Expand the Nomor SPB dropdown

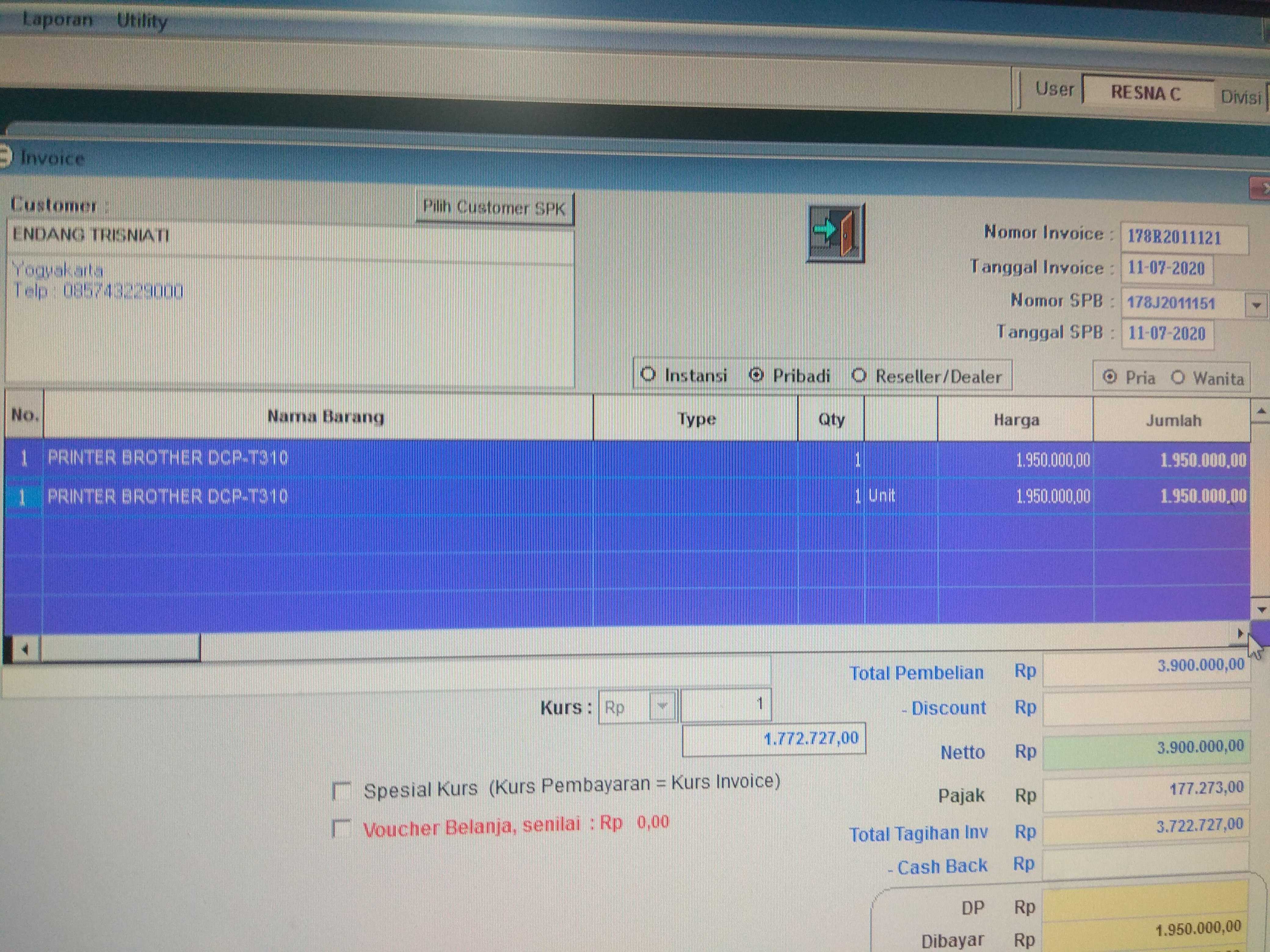1256,305
